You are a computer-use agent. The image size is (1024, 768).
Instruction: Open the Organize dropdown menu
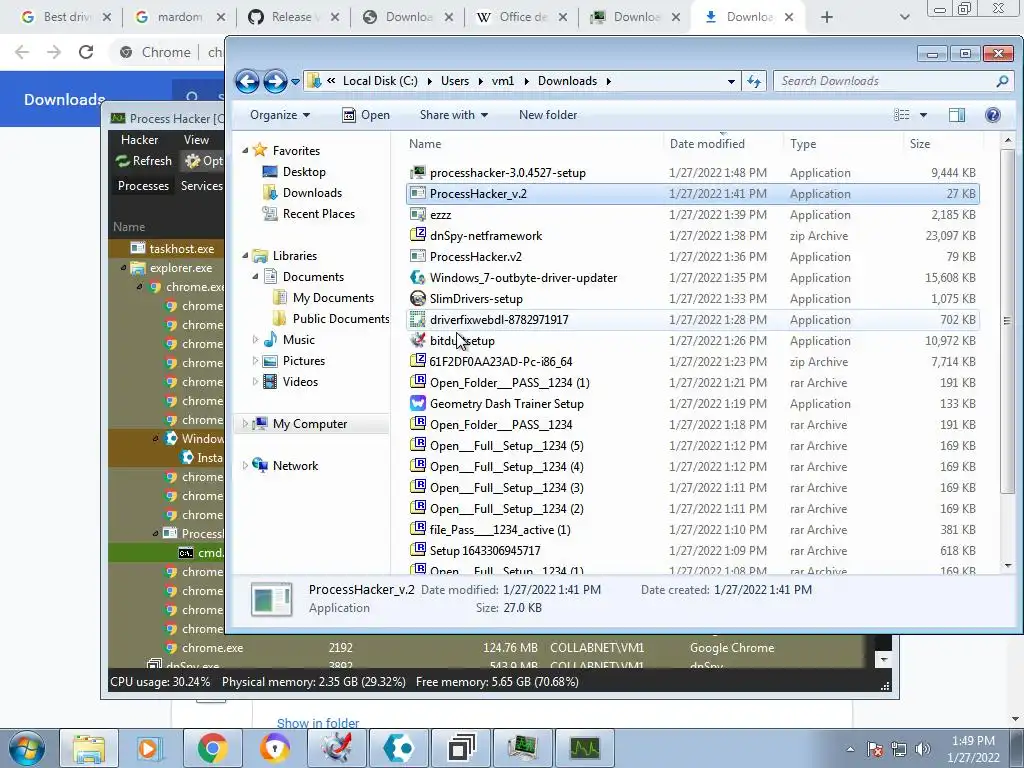click(280, 115)
